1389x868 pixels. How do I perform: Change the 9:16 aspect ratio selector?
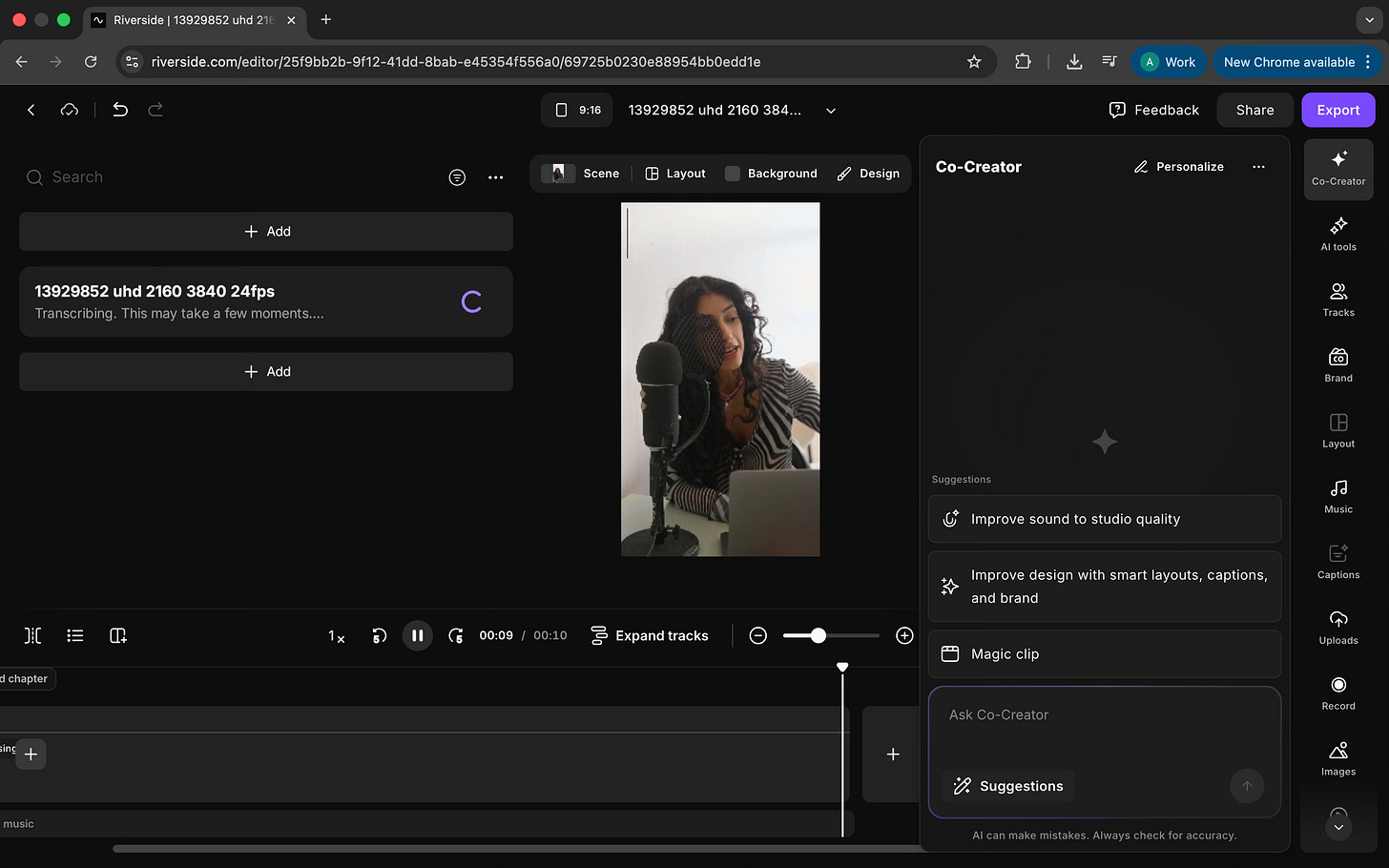577,111
